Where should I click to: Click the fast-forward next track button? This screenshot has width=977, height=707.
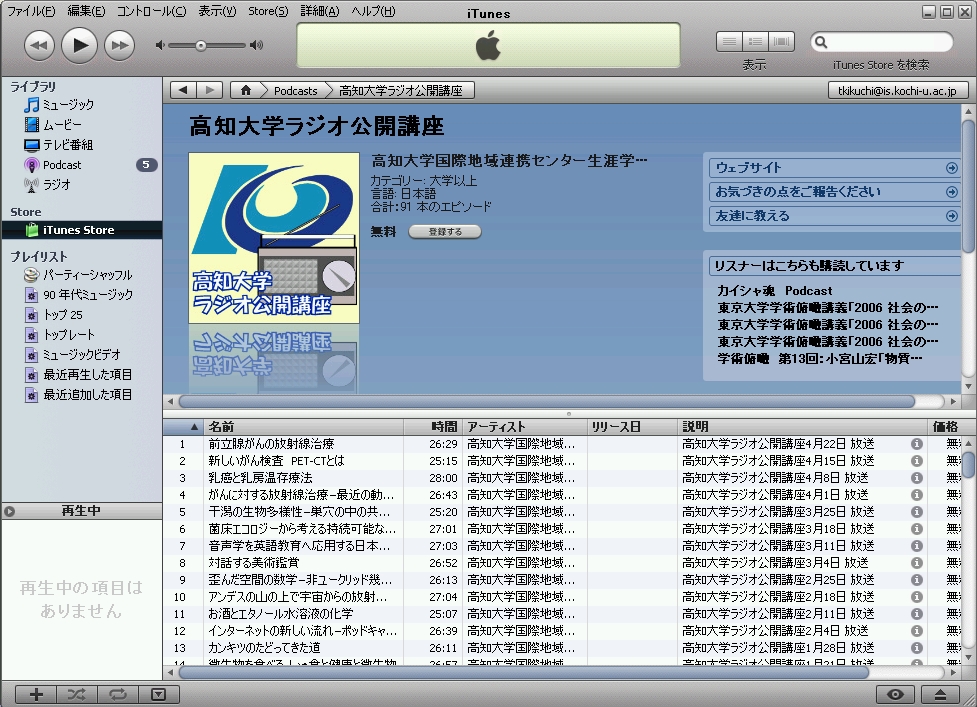[x=119, y=45]
